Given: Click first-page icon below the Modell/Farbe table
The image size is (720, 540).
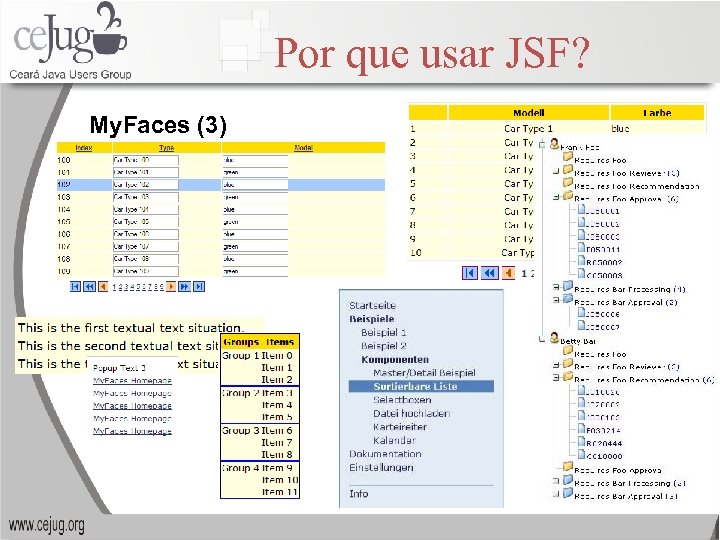Looking at the screenshot, I should point(469,273).
